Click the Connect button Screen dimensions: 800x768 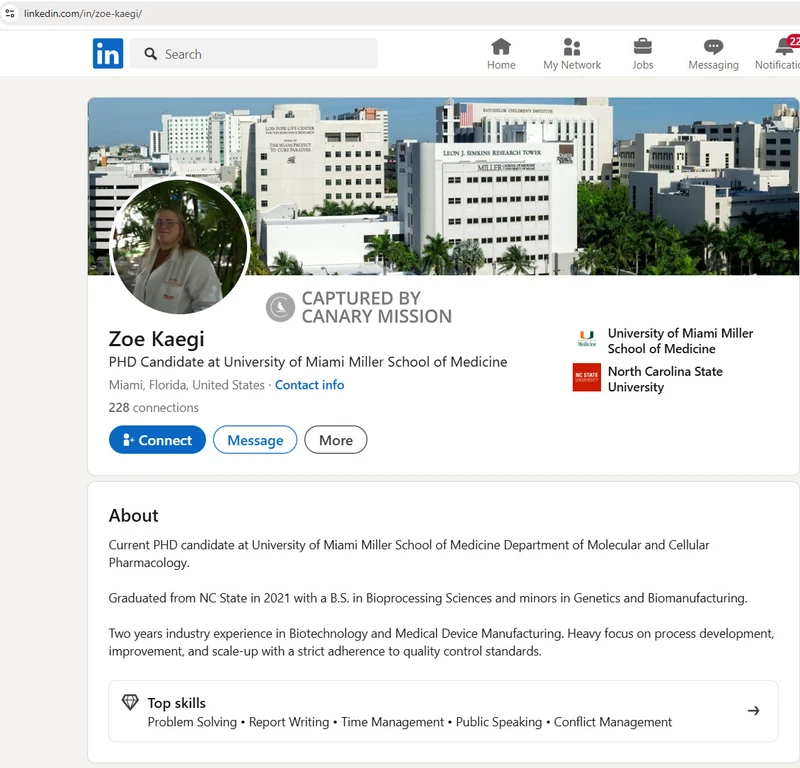tap(157, 440)
